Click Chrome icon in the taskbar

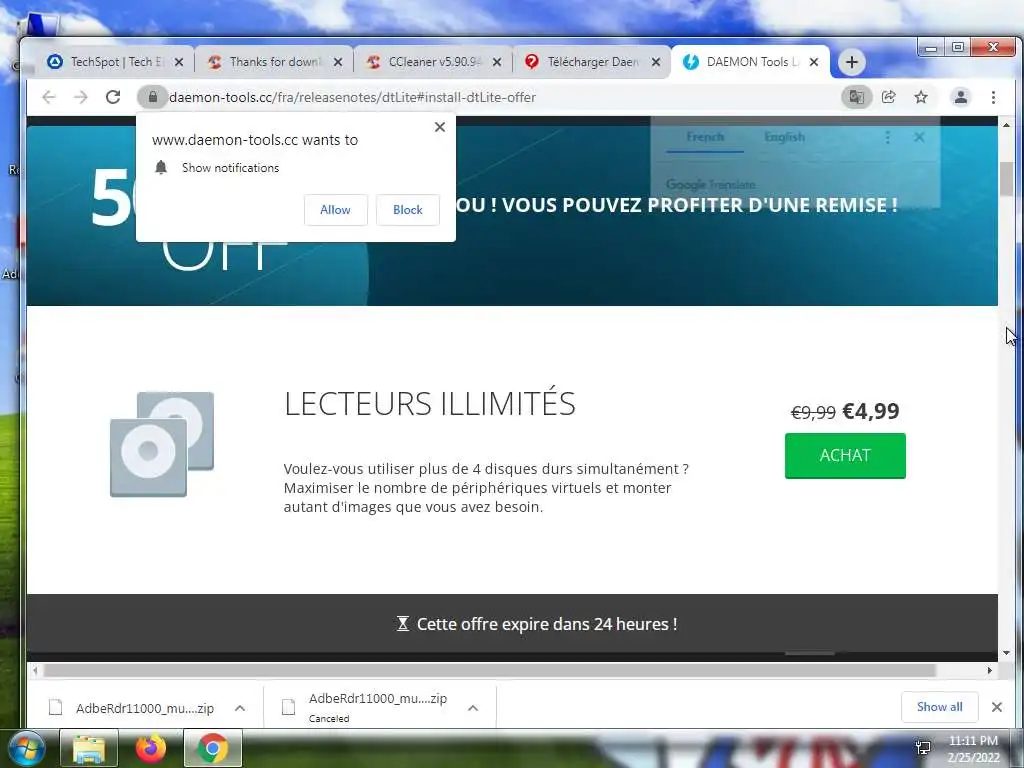click(213, 748)
